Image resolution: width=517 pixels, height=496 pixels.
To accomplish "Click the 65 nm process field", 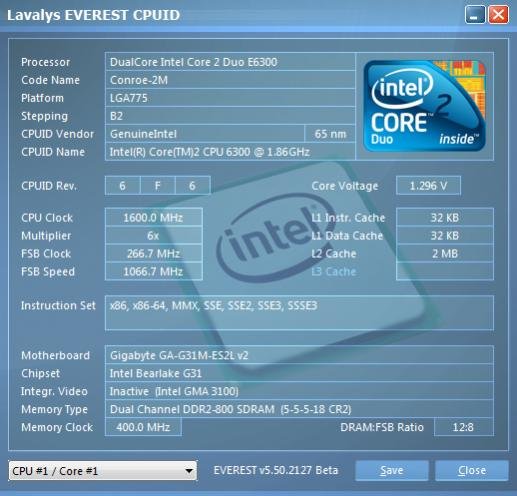I will 330,134.
